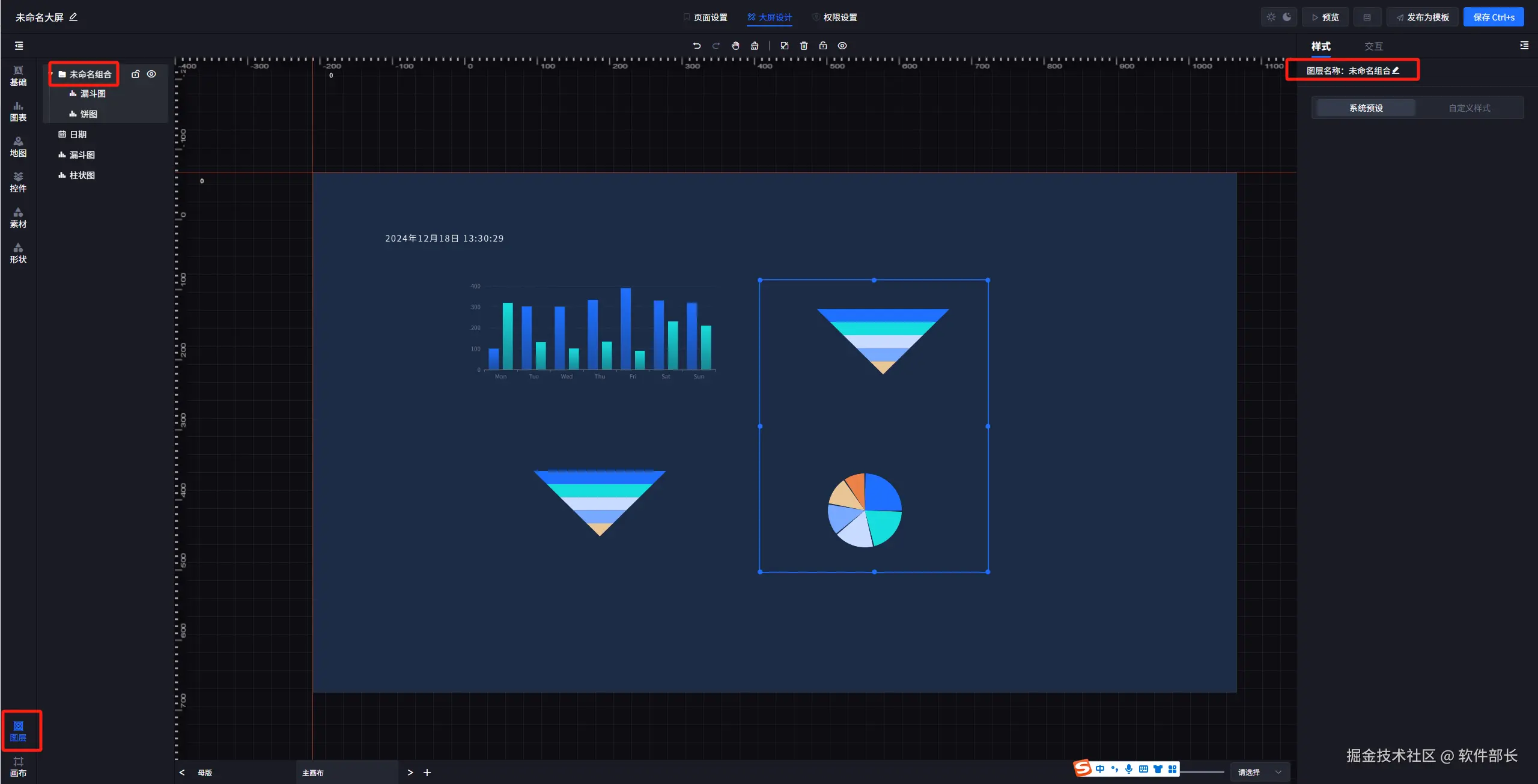This screenshot has height=784, width=1538.
Task: Open the 画布 canvas panel icon
Action: [x=18, y=767]
